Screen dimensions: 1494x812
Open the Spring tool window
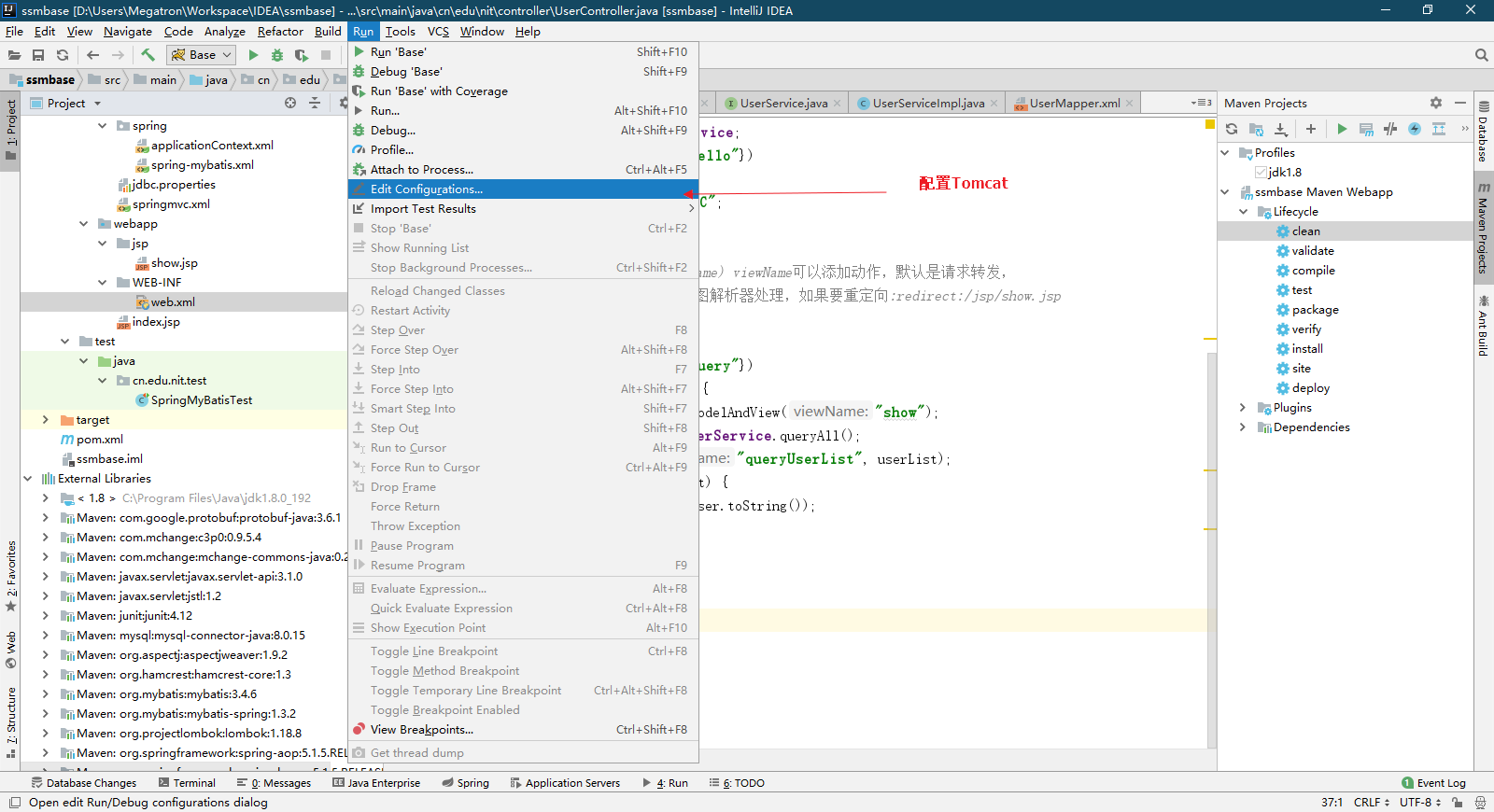(465, 783)
